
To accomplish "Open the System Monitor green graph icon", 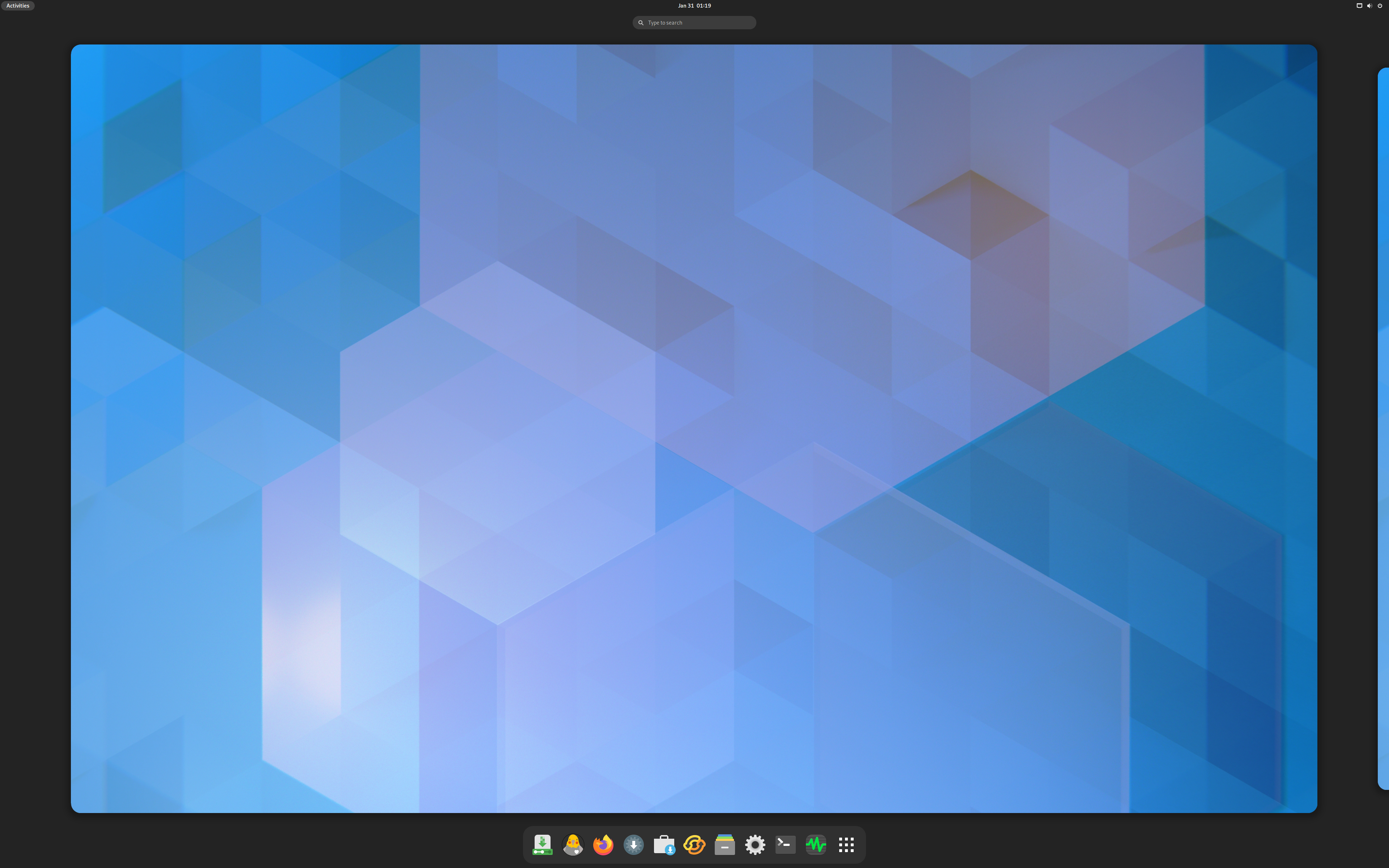I will (x=816, y=844).
